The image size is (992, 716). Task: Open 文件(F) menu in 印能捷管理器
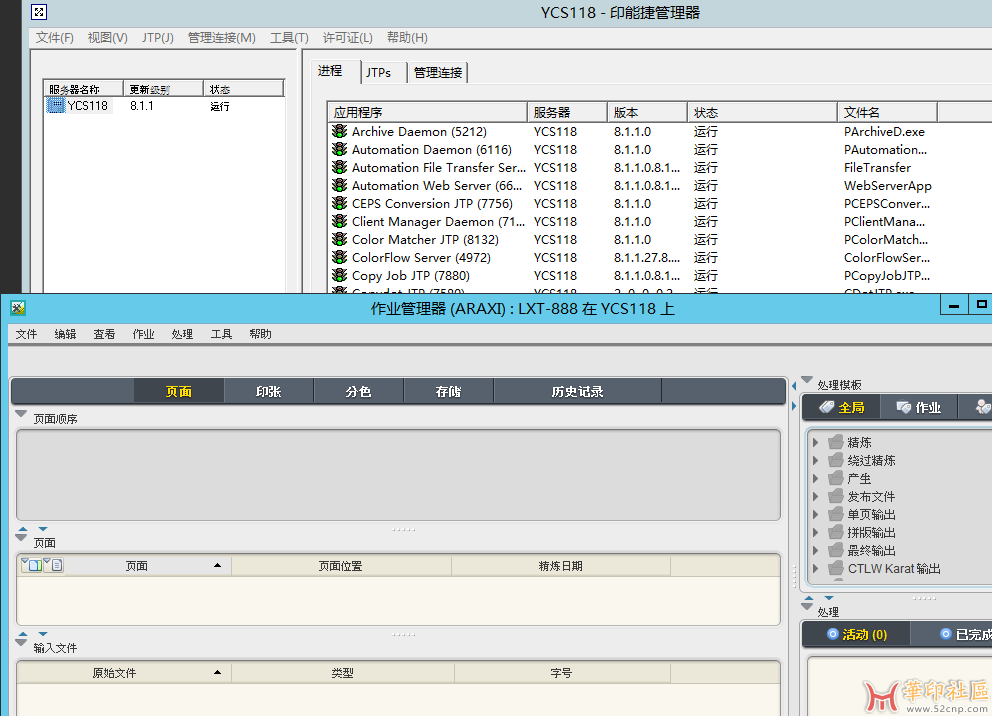[x=54, y=38]
